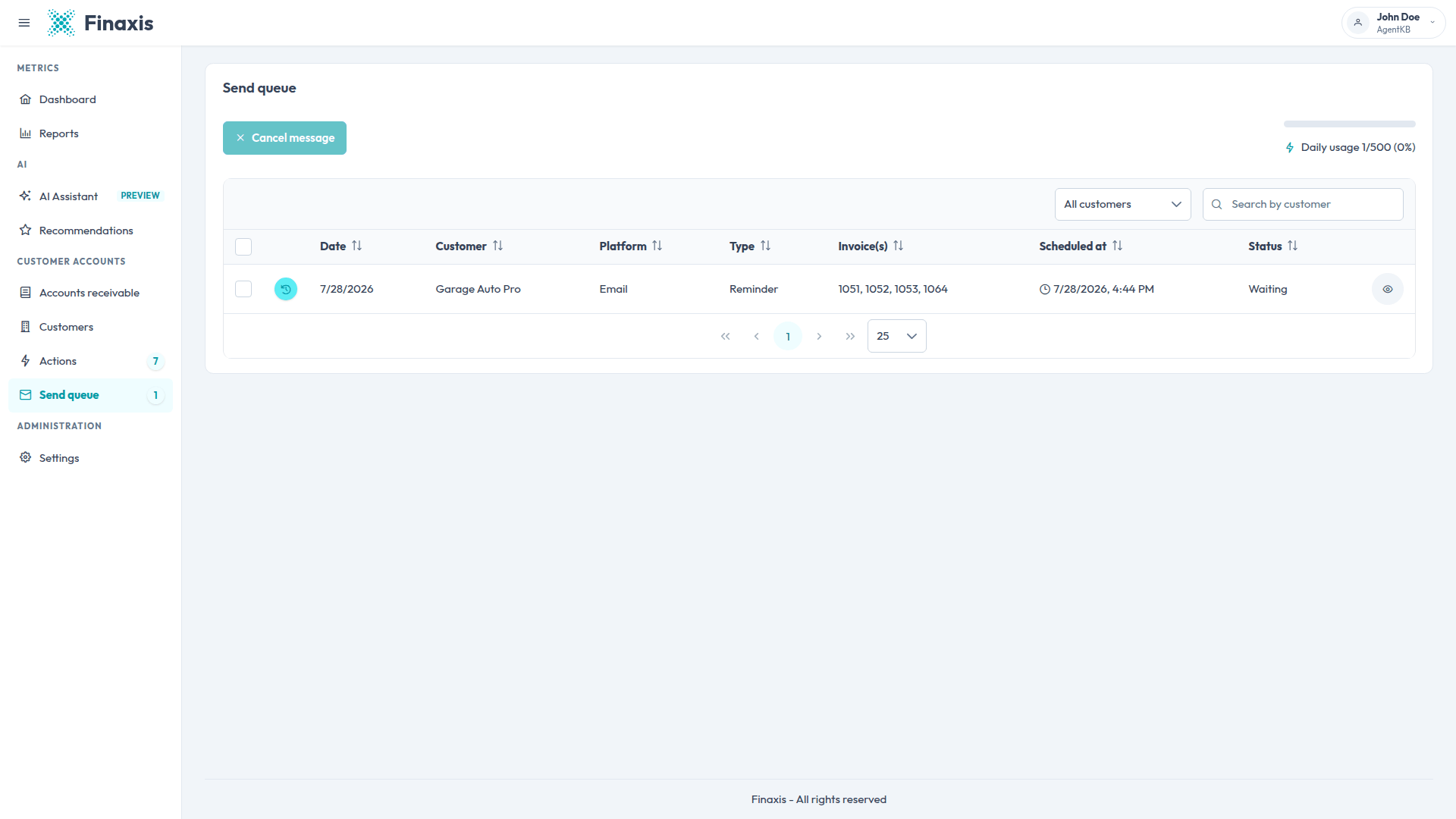Click the search magnifier icon
Screen dimensions: 1456x819
point(1216,205)
